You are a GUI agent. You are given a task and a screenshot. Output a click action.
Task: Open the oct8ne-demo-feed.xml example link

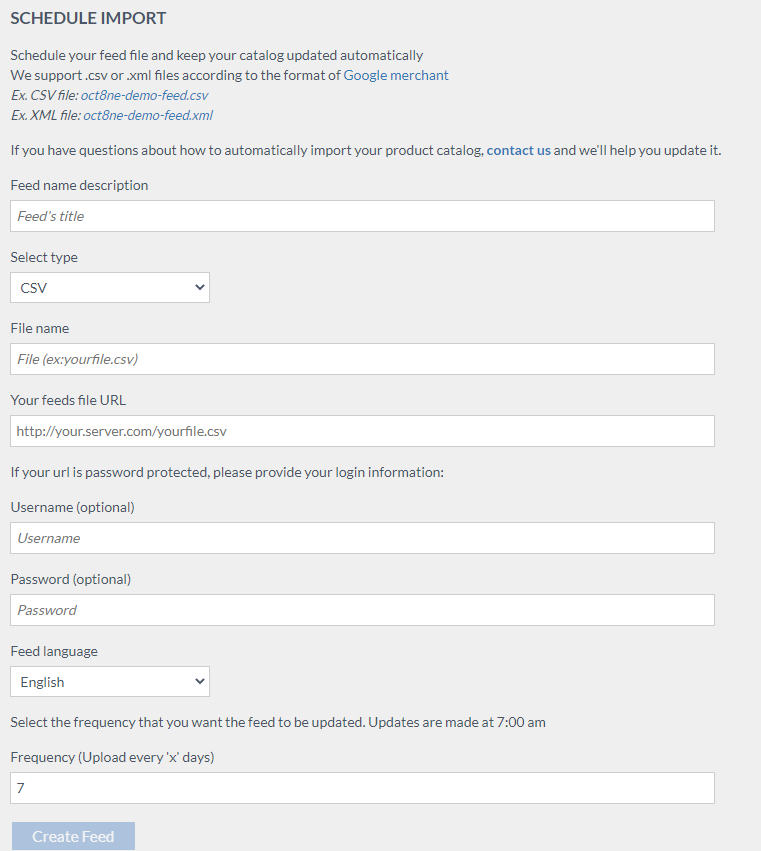point(147,115)
